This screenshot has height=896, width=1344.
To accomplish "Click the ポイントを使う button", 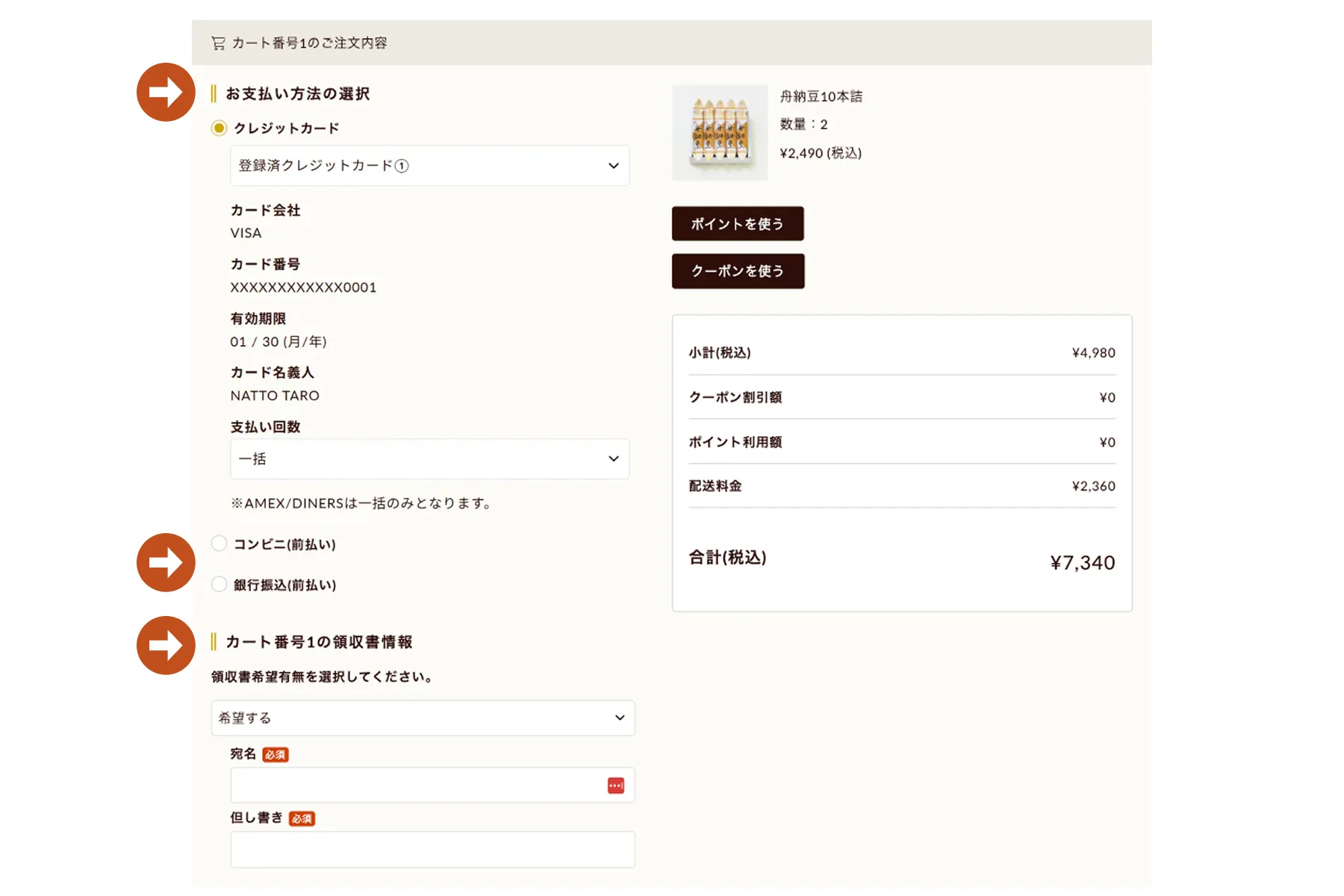I will tap(738, 224).
